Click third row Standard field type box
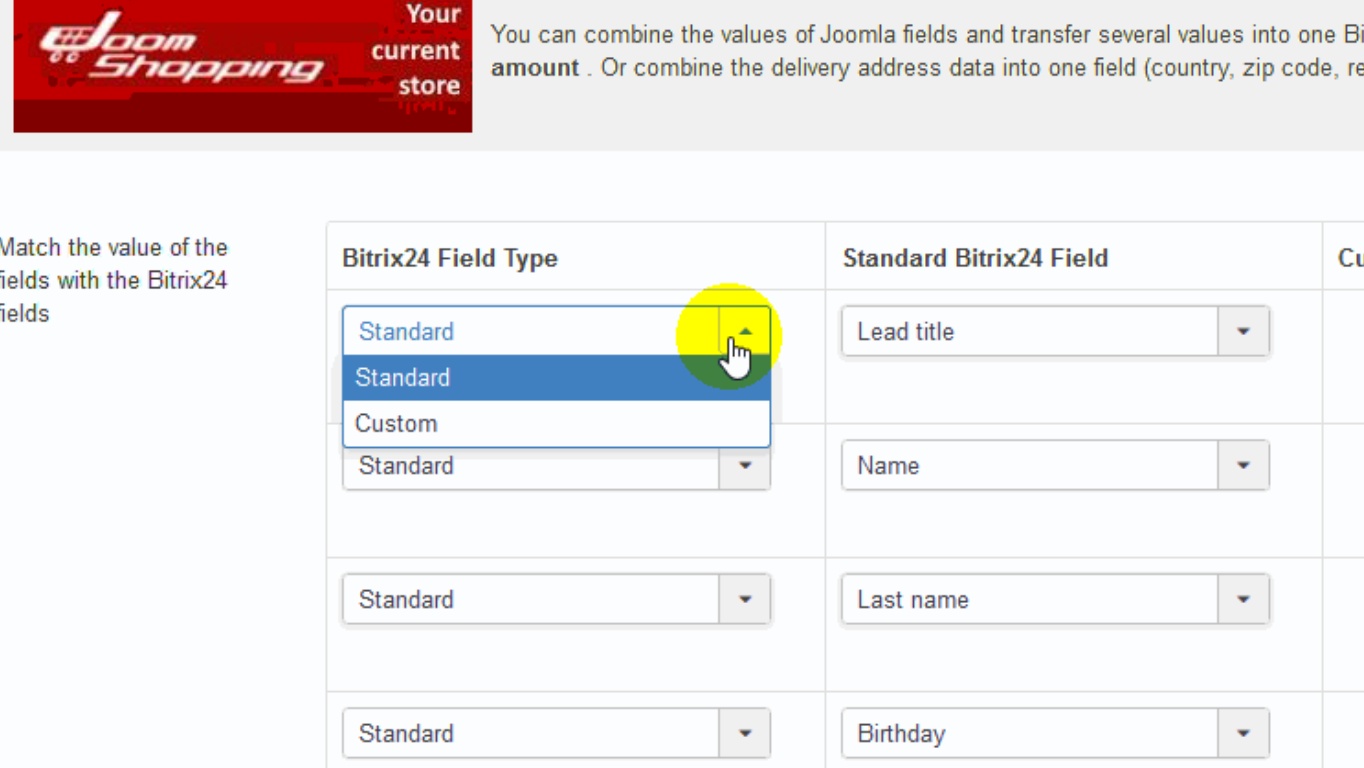 coord(530,600)
